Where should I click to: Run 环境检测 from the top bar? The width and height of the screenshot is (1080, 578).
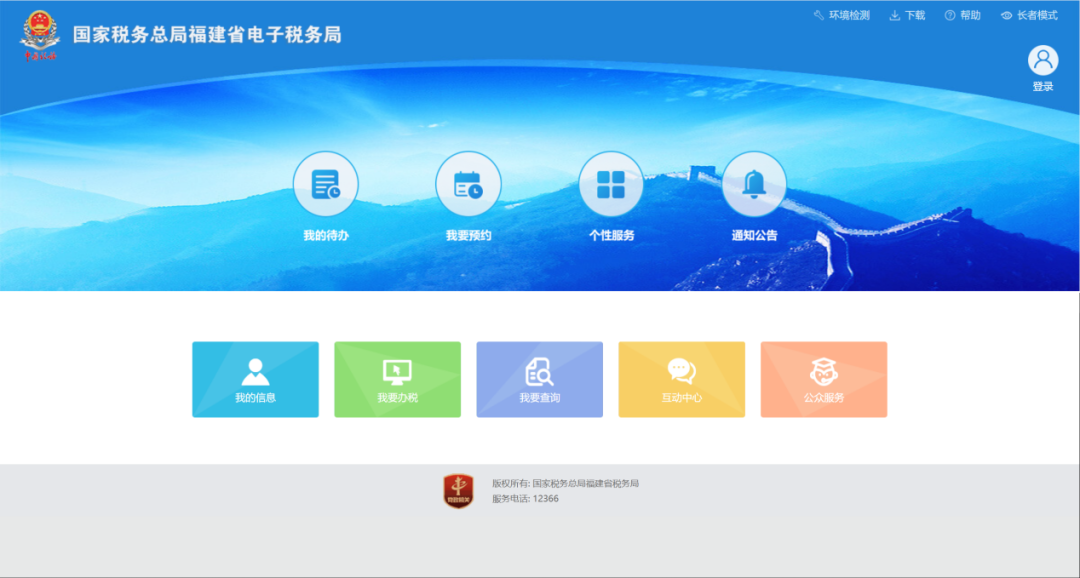[841, 16]
